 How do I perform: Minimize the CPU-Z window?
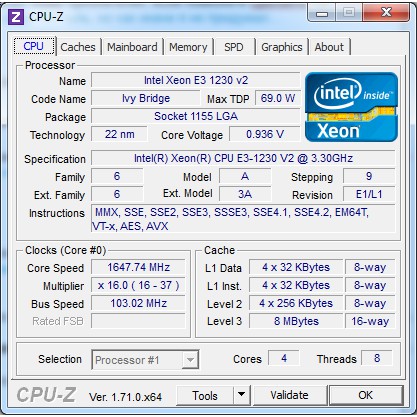322,13
